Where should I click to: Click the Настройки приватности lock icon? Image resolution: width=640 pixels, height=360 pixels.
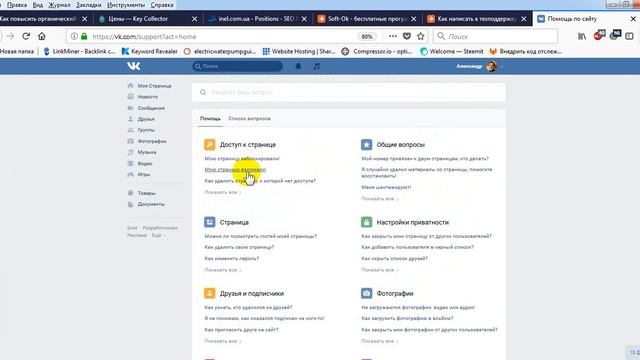(367, 222)
